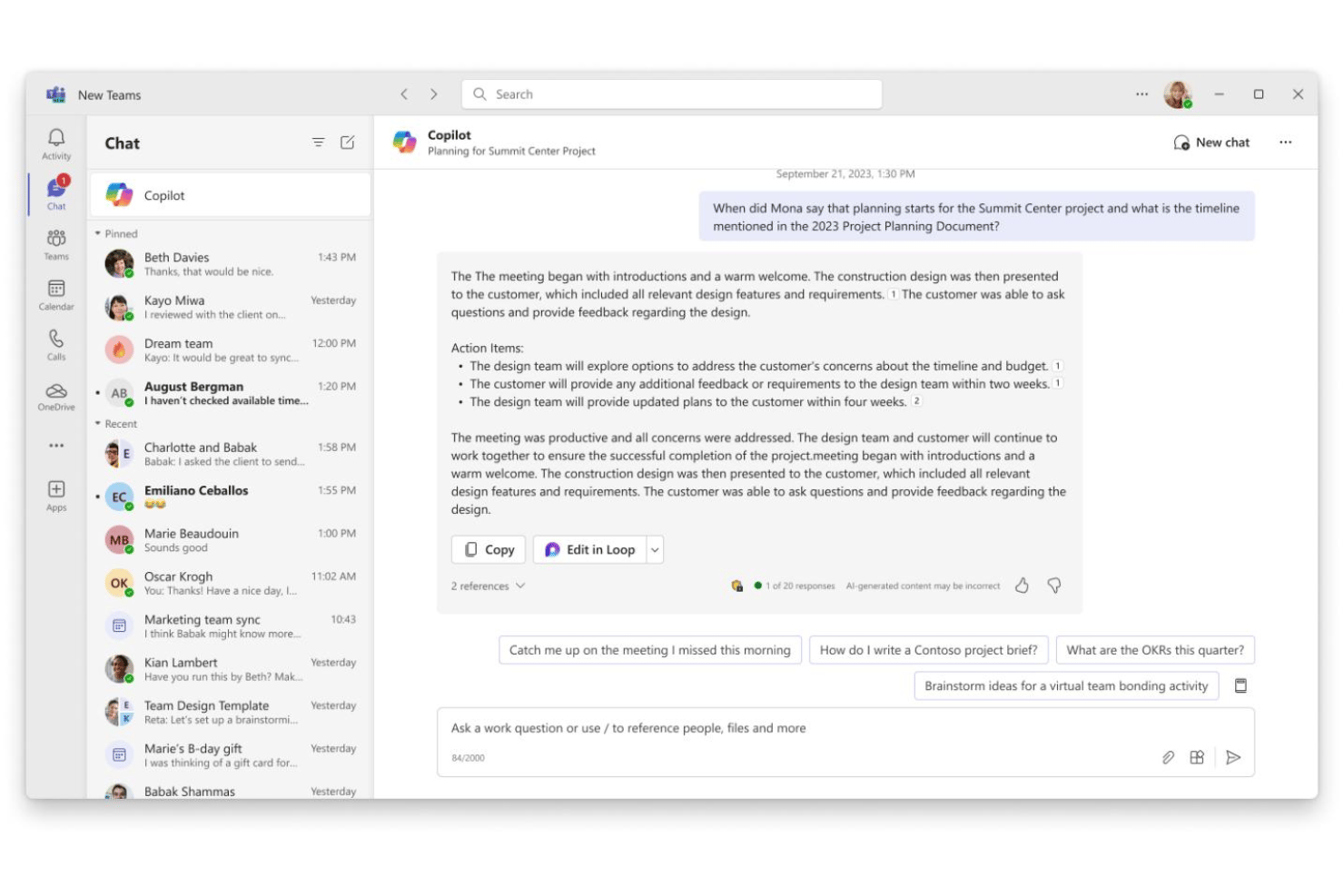Open Copilot chat more options ellipsis
This screenshot has height=896, width=1344.
[1285, 143]
